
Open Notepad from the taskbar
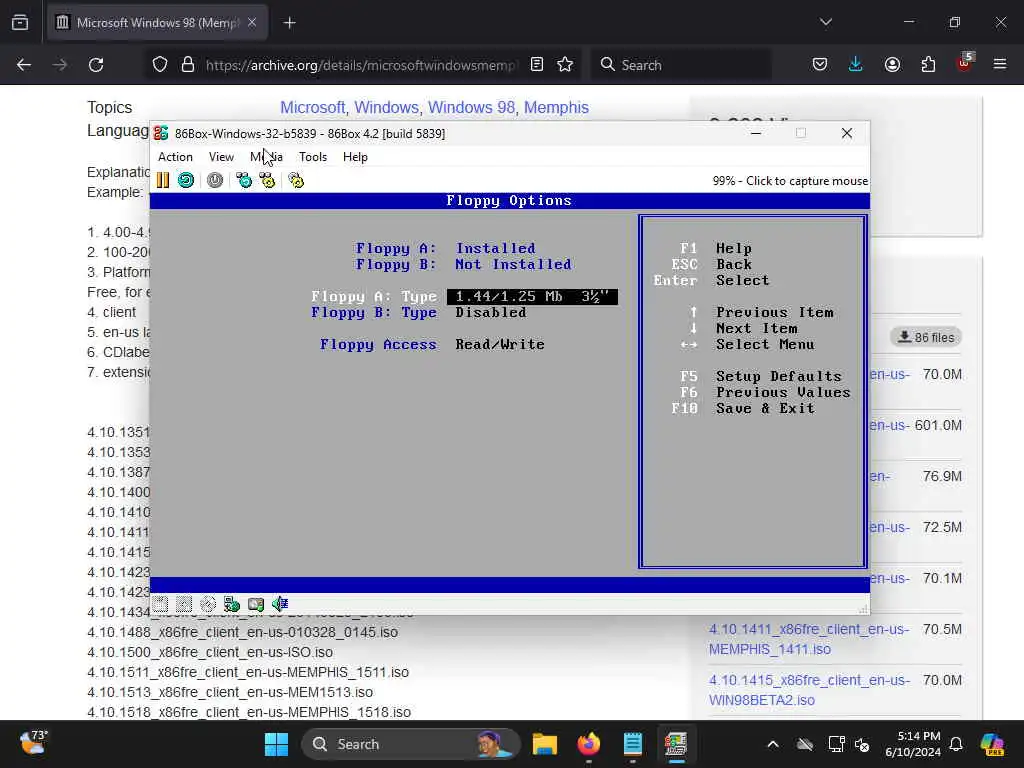(x=632, y=744)
